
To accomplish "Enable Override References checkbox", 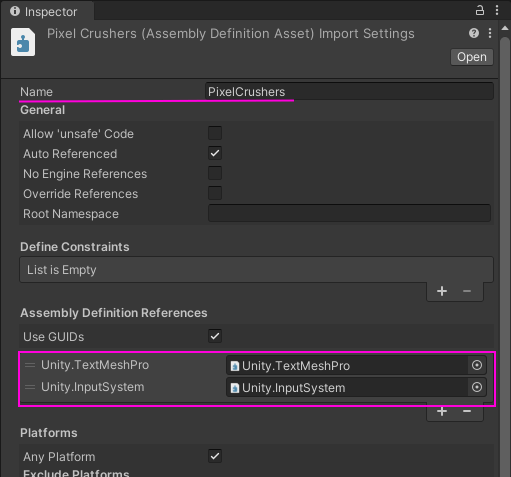I will [215, 193].
